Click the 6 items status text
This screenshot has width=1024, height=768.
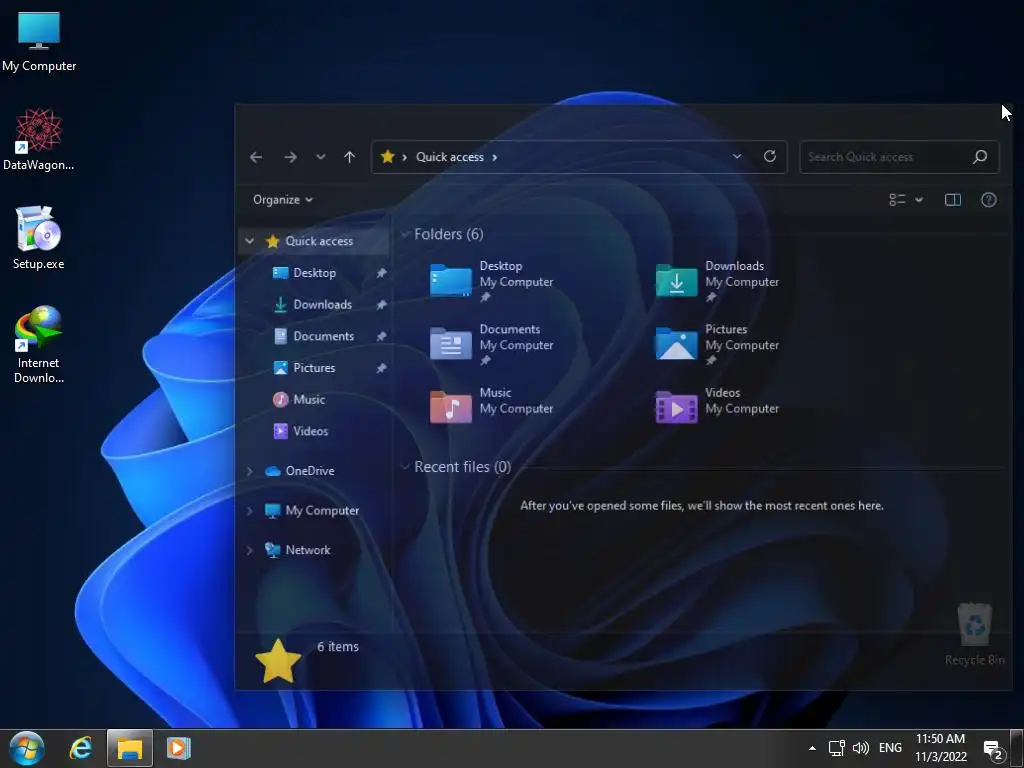(x=338, y=647)
